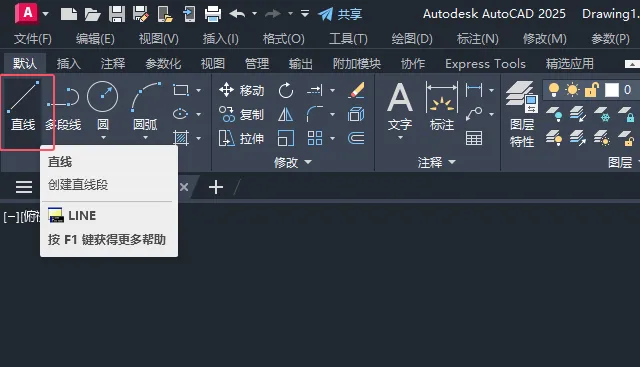Close the current drawing tab (×)
This screenshot has width=640, height=367.
tap(184, 187)
